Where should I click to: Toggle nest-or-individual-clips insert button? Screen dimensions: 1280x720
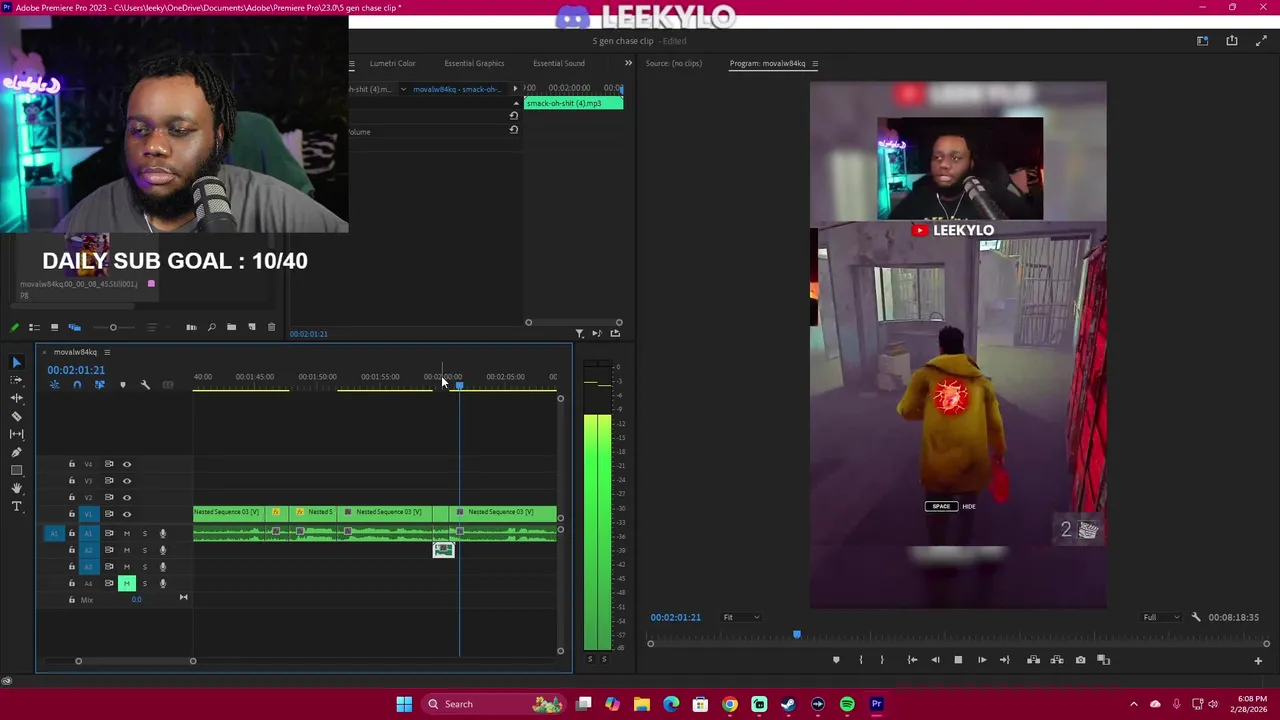[54, 385]
